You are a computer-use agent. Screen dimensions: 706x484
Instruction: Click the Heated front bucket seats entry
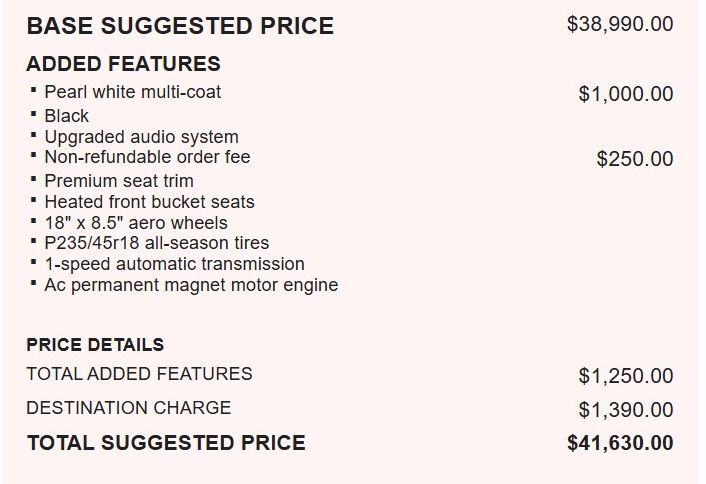(x=149, y=202)
